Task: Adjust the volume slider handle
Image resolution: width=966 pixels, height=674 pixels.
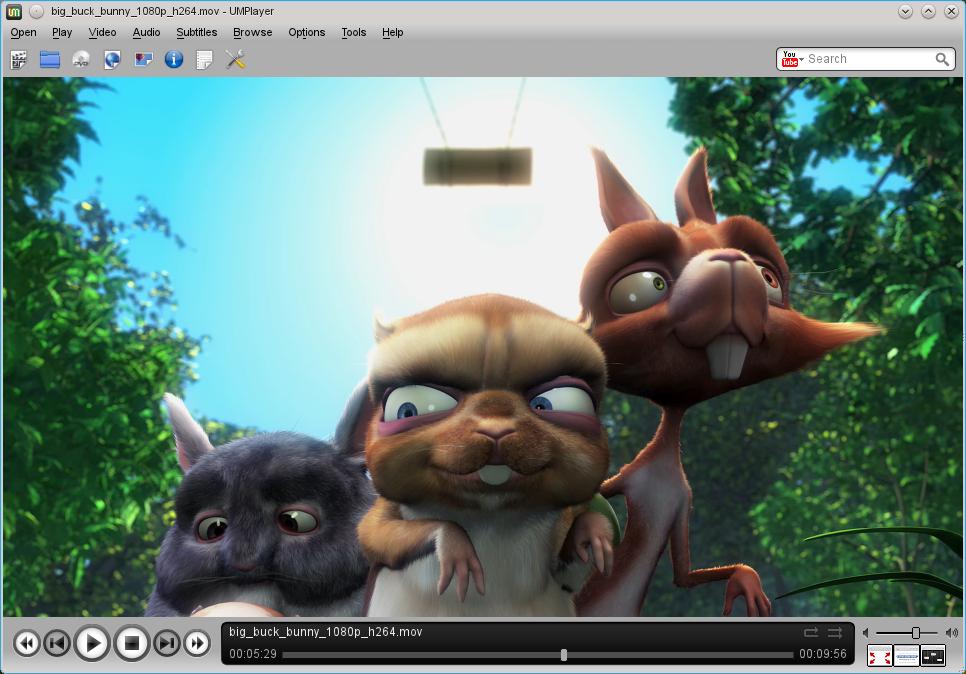Action: coord(916,633)
